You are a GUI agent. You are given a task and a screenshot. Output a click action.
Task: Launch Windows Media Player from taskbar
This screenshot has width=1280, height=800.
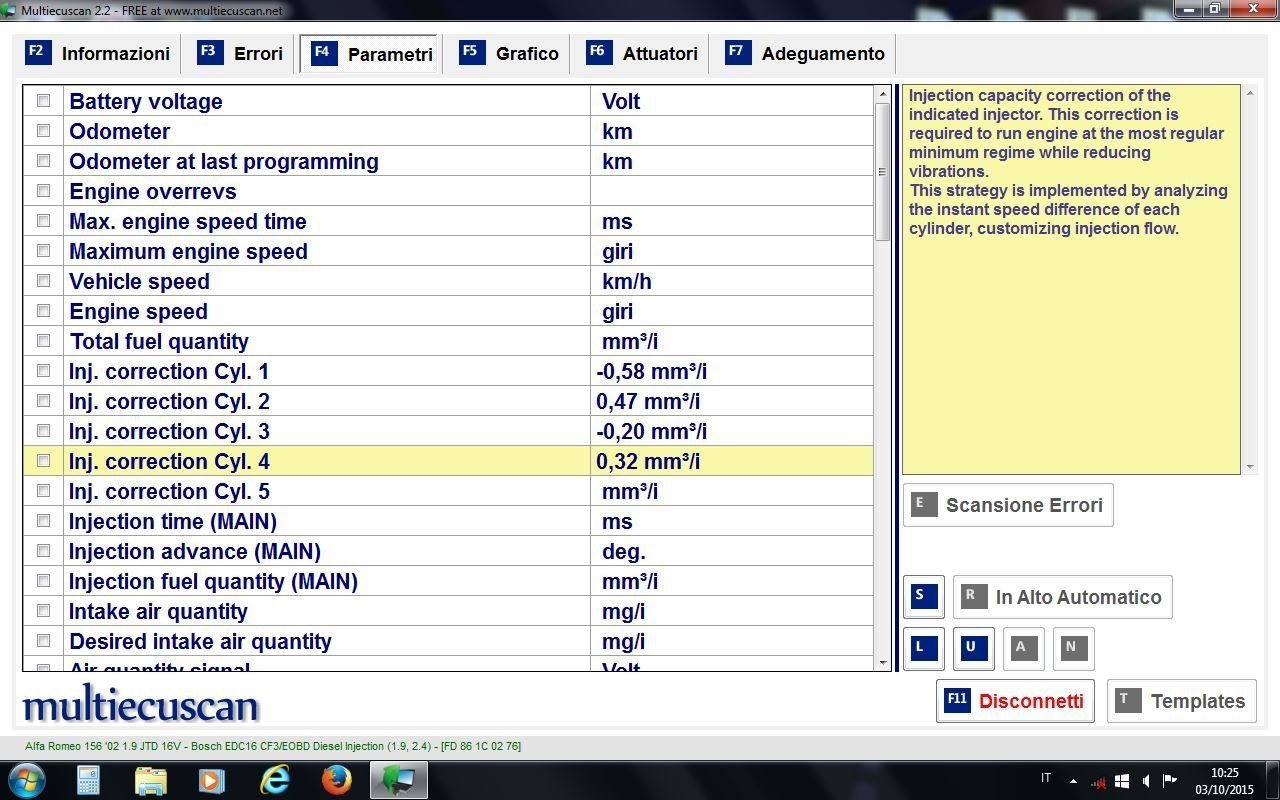(x=211, y=779)
